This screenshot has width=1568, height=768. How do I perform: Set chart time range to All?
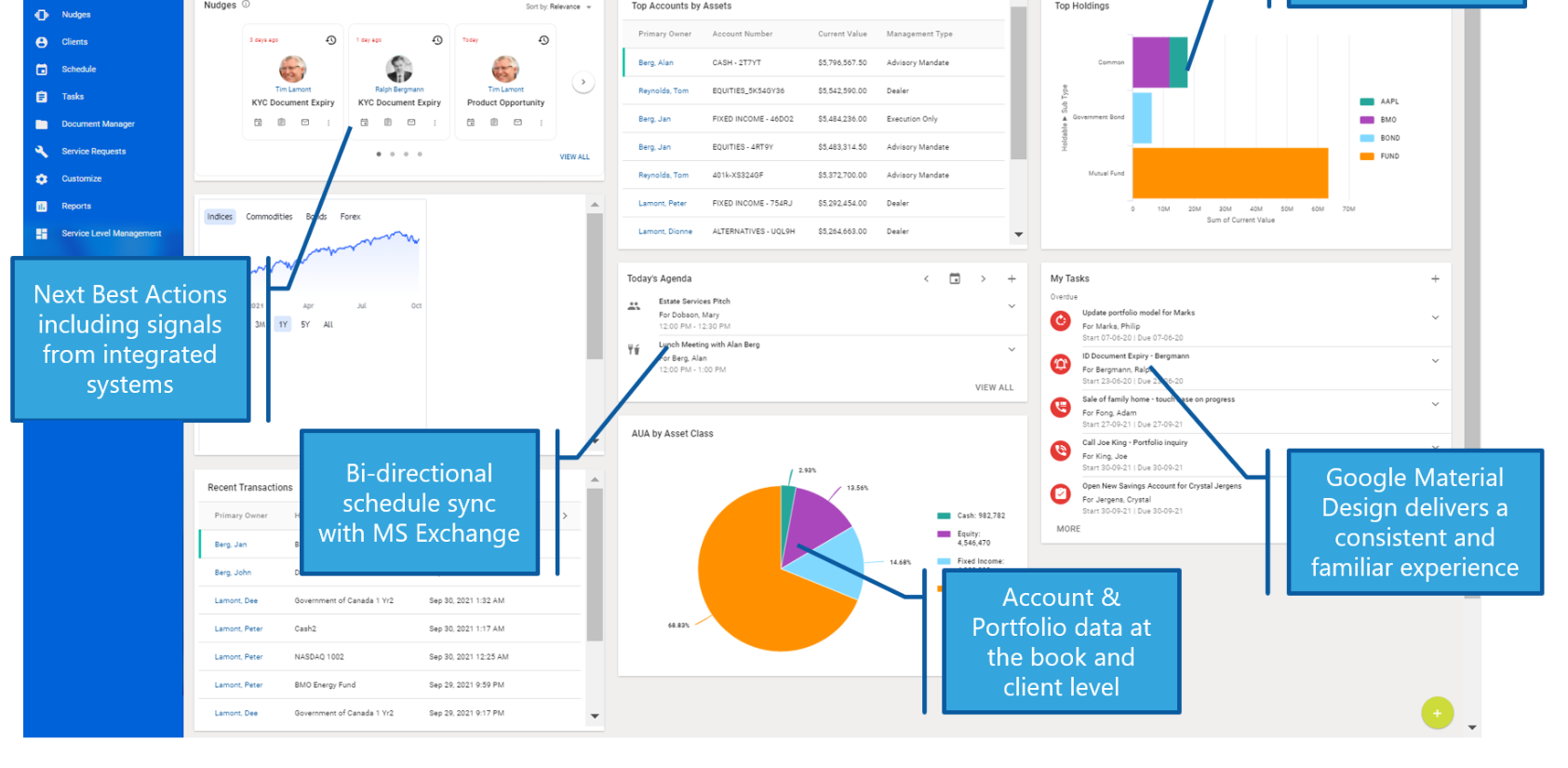328,325
